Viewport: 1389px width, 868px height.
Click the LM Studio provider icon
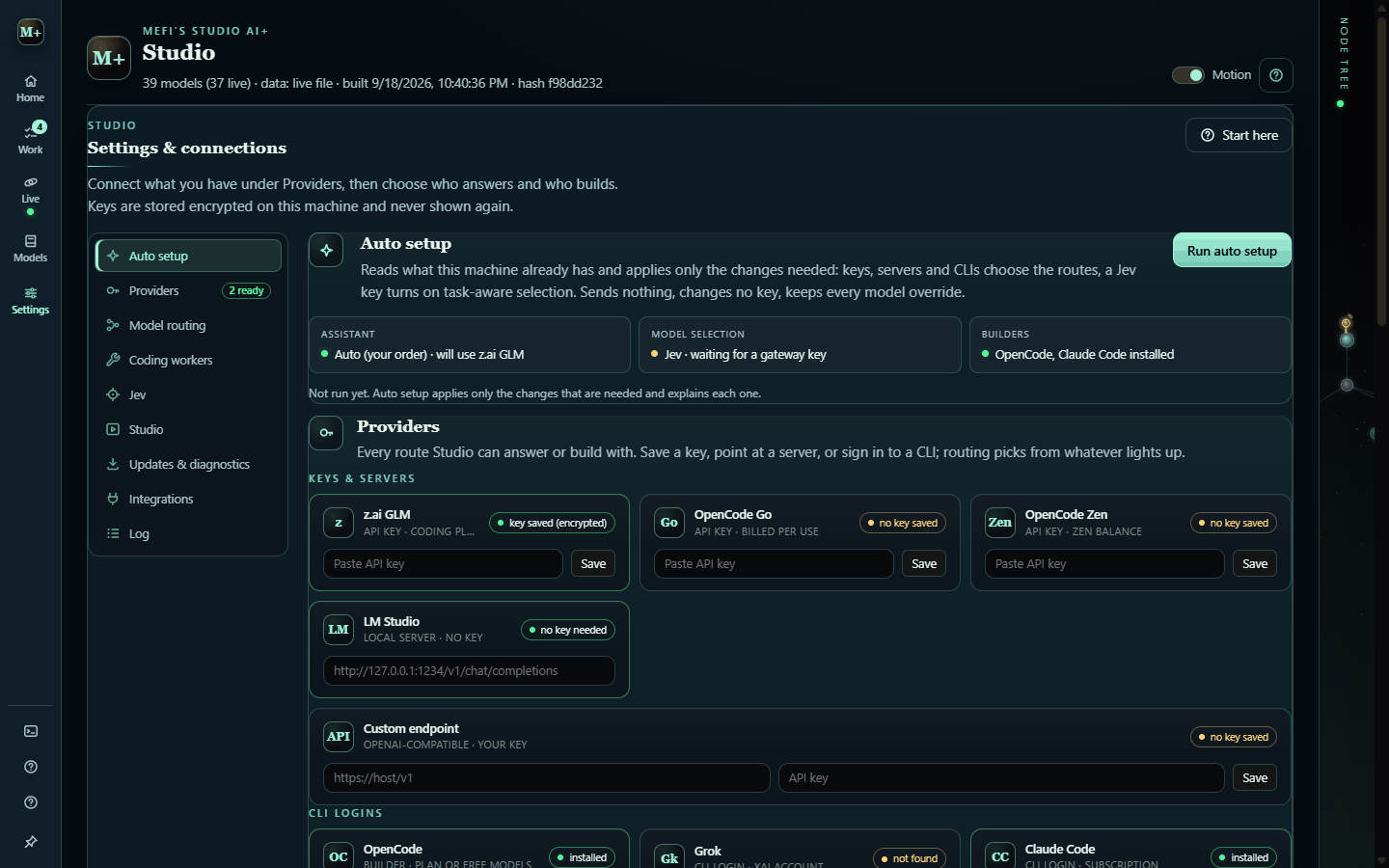(339, 630)
